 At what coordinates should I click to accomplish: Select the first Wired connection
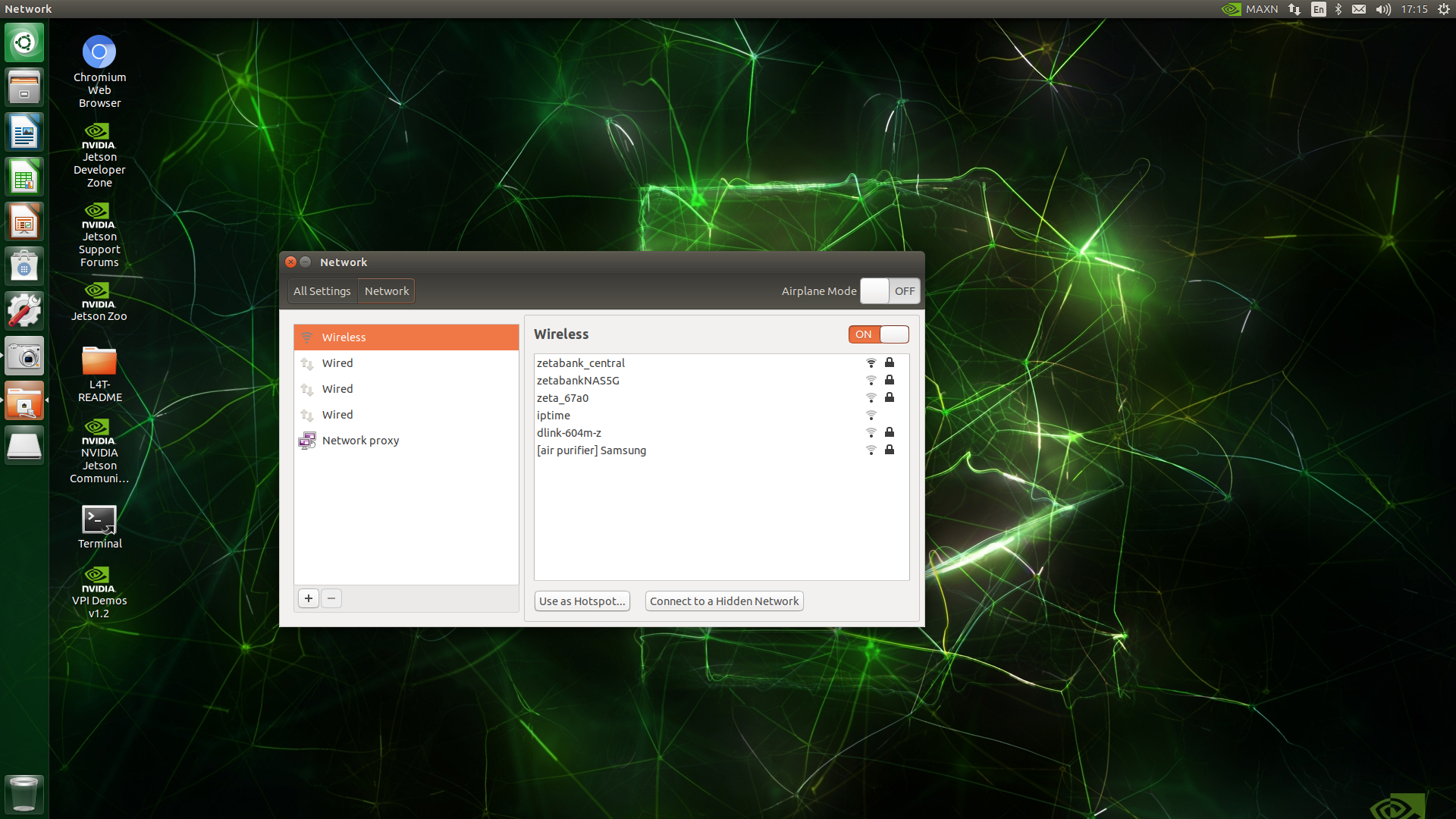406,363
